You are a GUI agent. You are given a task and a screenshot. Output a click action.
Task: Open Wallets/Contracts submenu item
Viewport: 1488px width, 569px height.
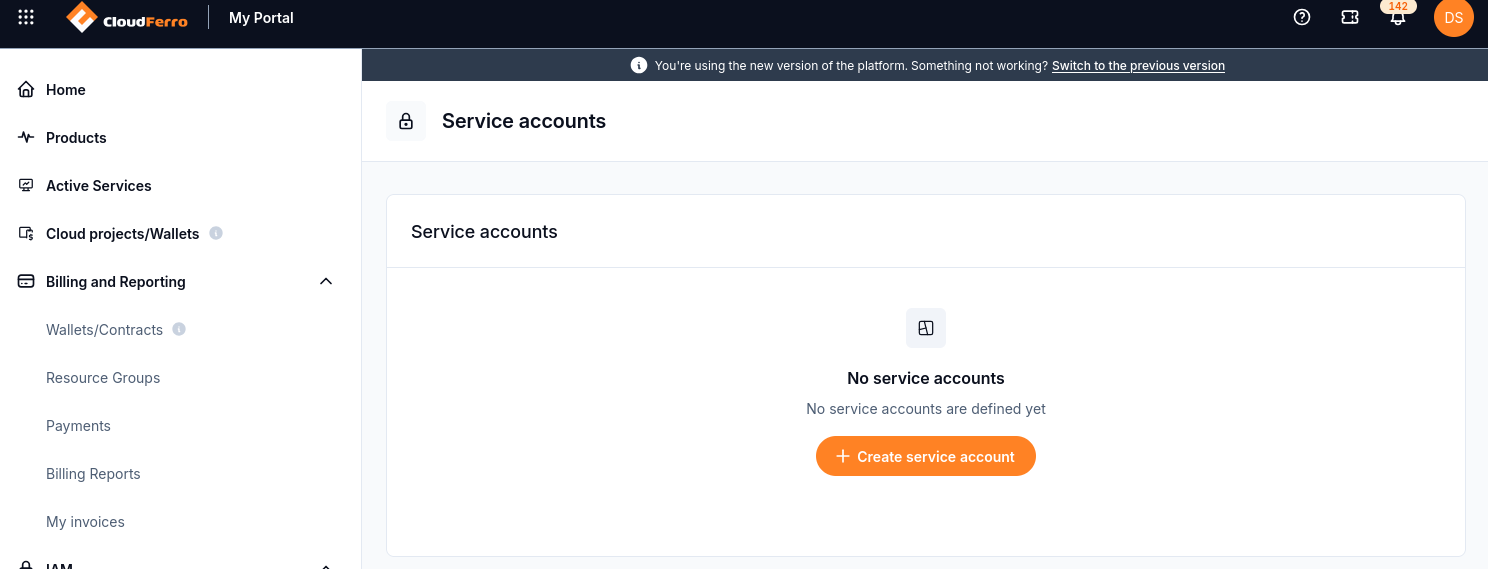(x=104, y=330)
